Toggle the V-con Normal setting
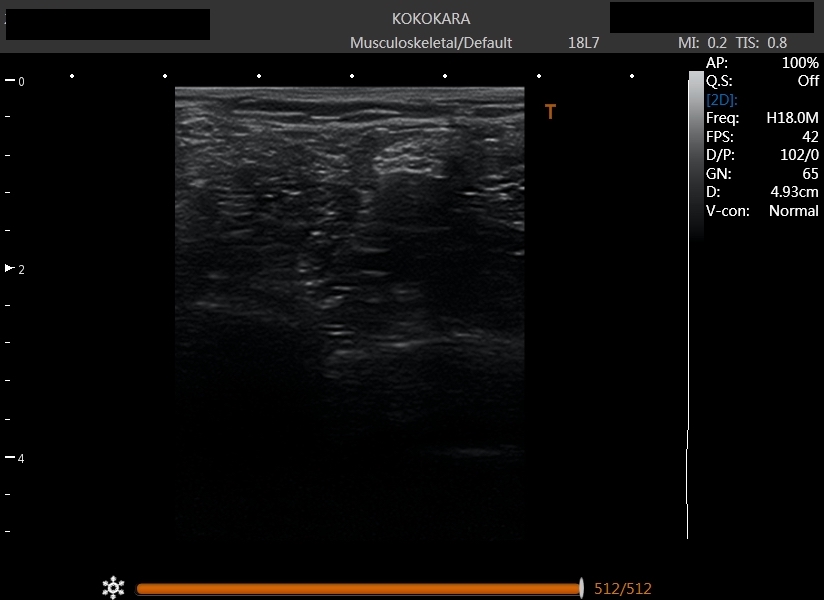Image resolution: width=824 pixels, height=600 pixels. coord(793,211)
